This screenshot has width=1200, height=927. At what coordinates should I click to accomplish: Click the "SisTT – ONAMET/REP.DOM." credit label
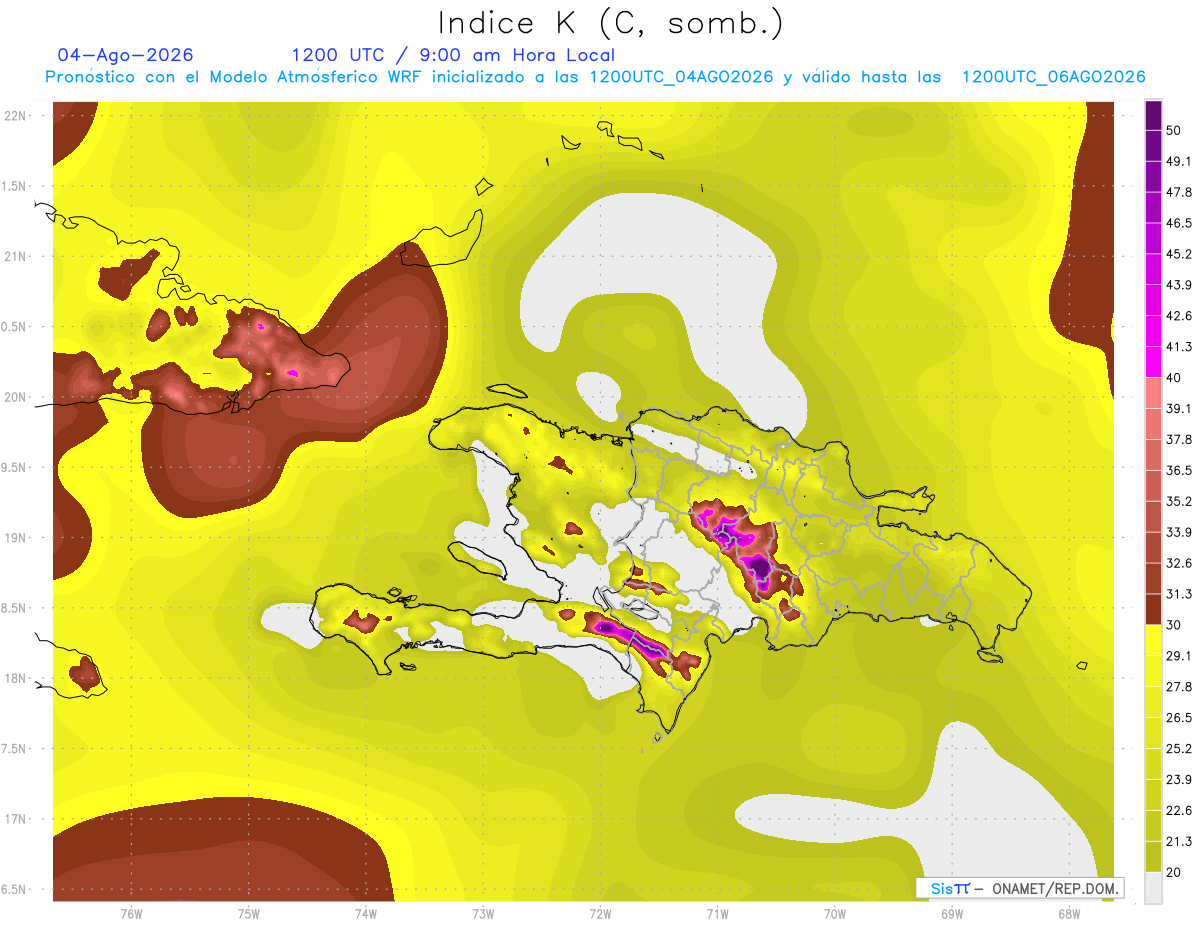click(x=1021, y=888)
